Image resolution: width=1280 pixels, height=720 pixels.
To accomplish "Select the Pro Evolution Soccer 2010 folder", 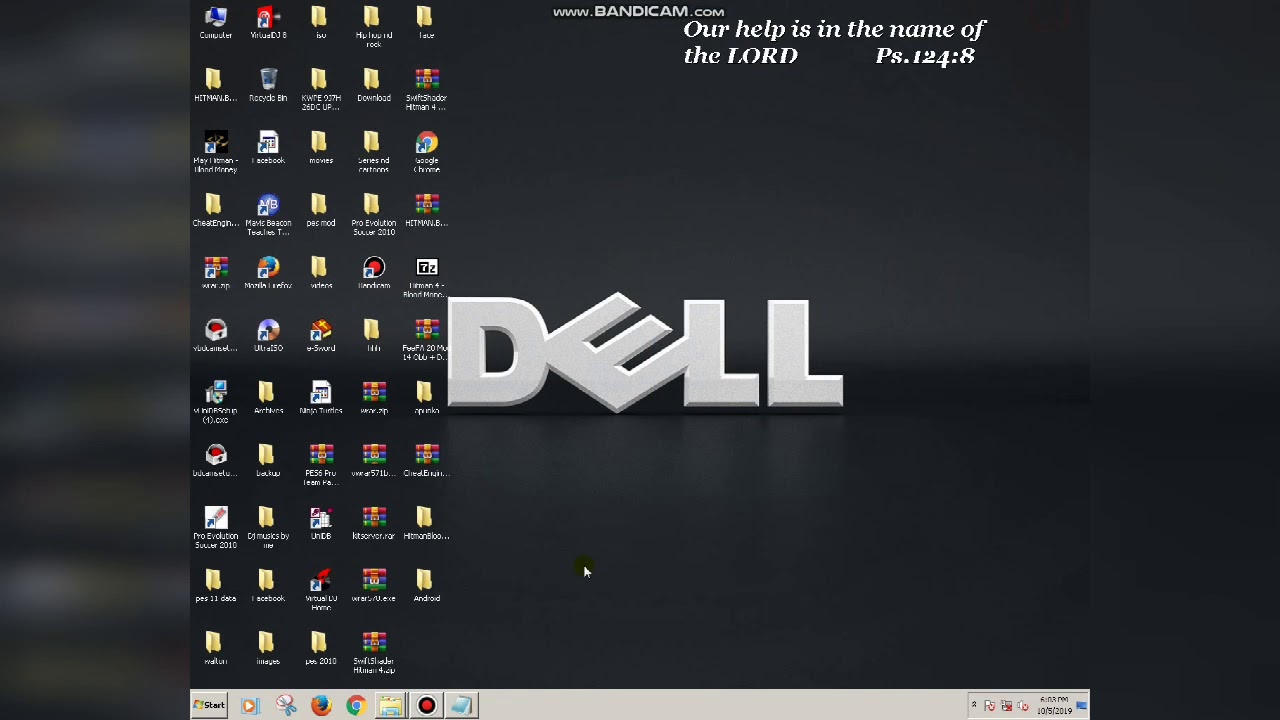I will (x=374, y=215).
